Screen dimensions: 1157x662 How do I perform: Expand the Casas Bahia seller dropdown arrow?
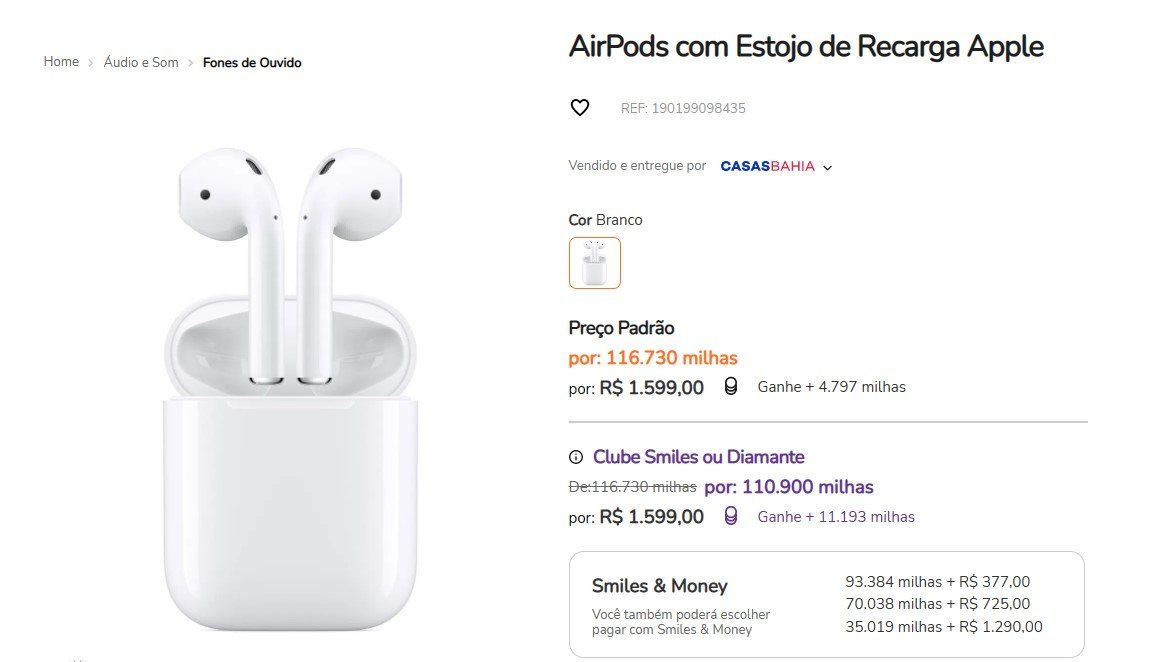tap(827, 168)
